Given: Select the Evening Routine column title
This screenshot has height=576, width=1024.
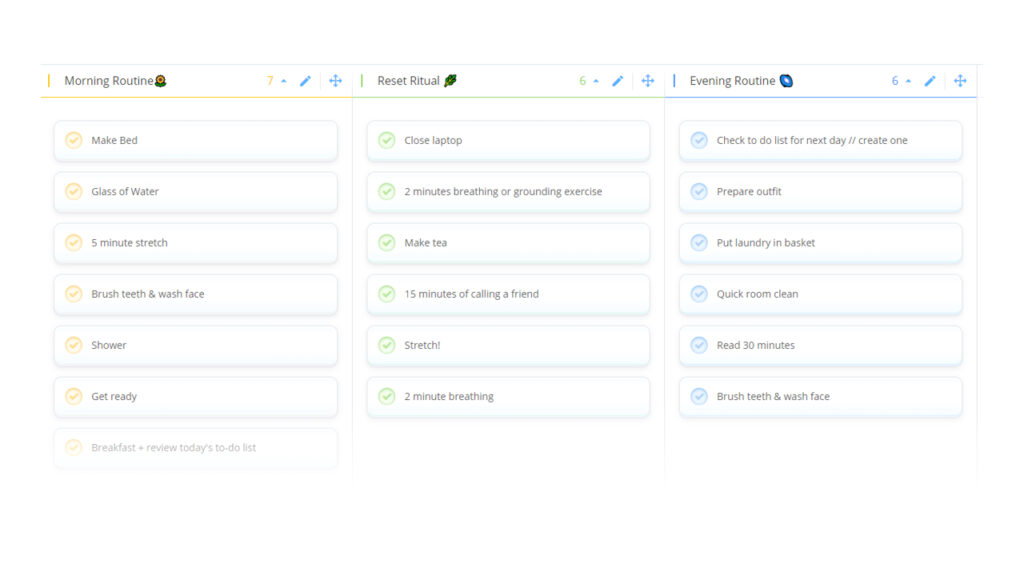Looking at the screenshot, I should point(733,81).
